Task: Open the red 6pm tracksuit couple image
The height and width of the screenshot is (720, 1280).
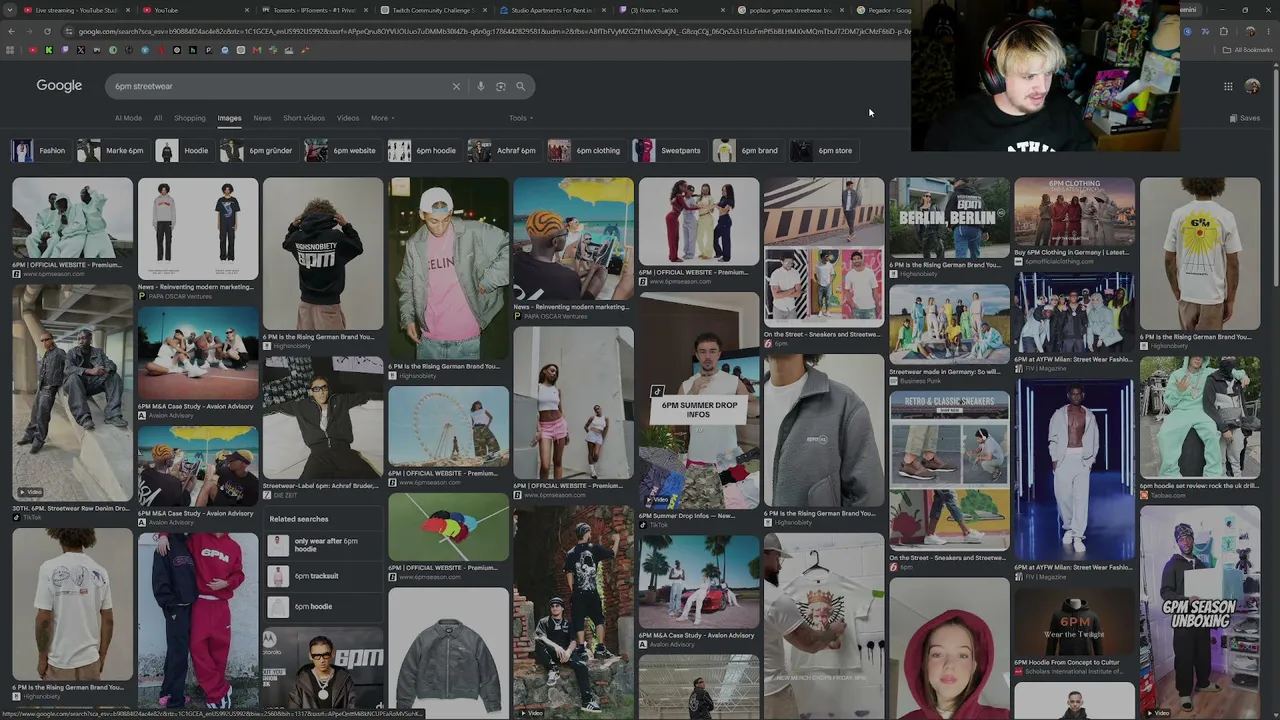Action: point(198,620)
